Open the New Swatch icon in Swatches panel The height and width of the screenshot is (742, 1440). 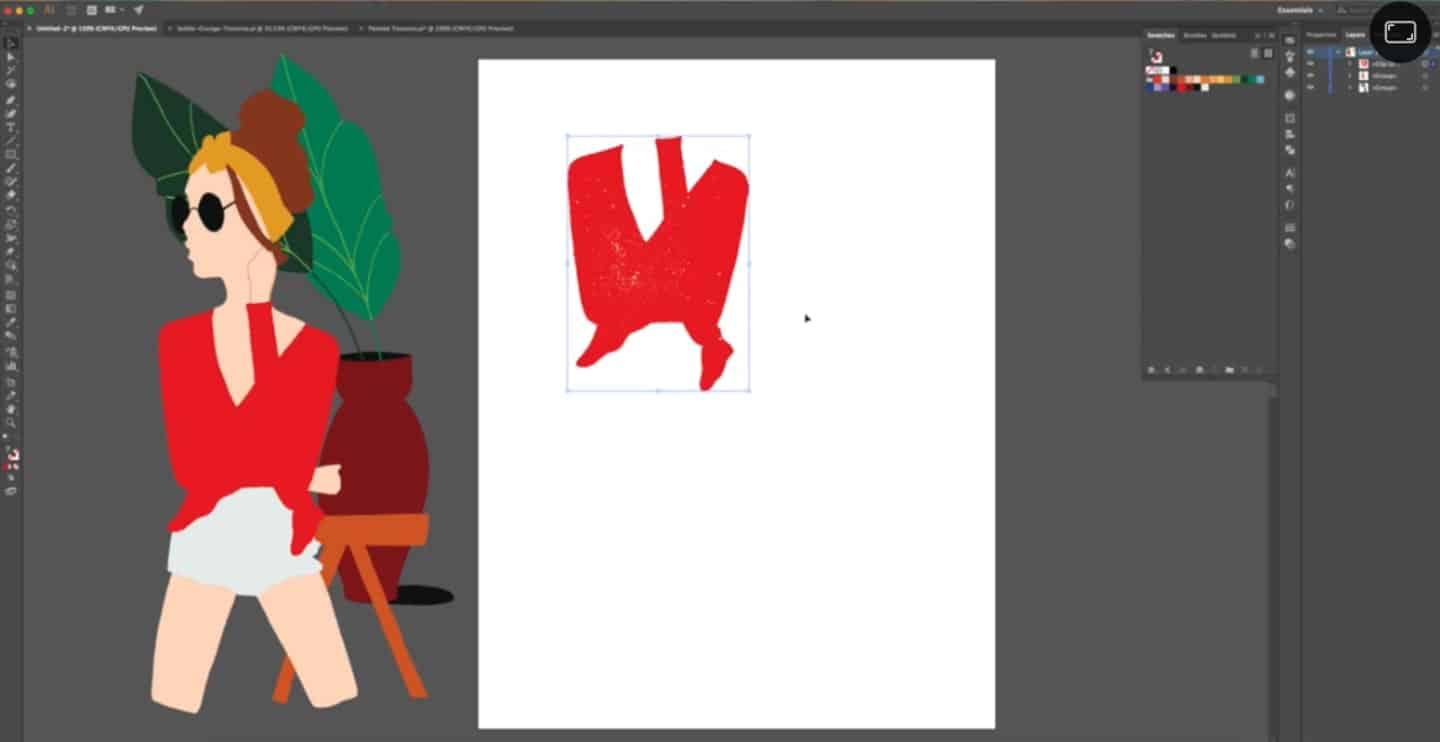tap(1243, 370)
